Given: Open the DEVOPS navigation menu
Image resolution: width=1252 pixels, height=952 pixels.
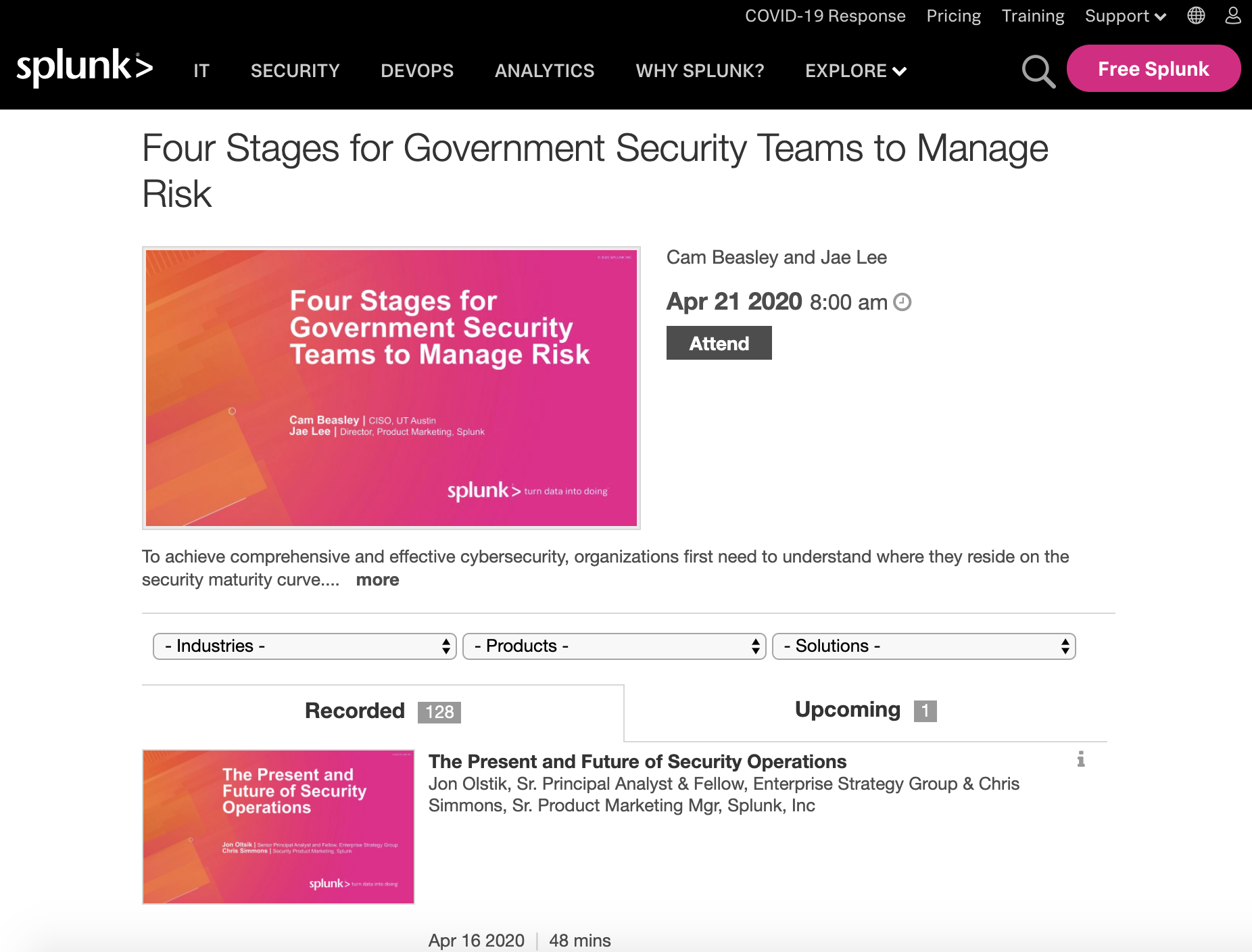Looking at the screenshot, I should pyautogui.click(x=416, y=71).
